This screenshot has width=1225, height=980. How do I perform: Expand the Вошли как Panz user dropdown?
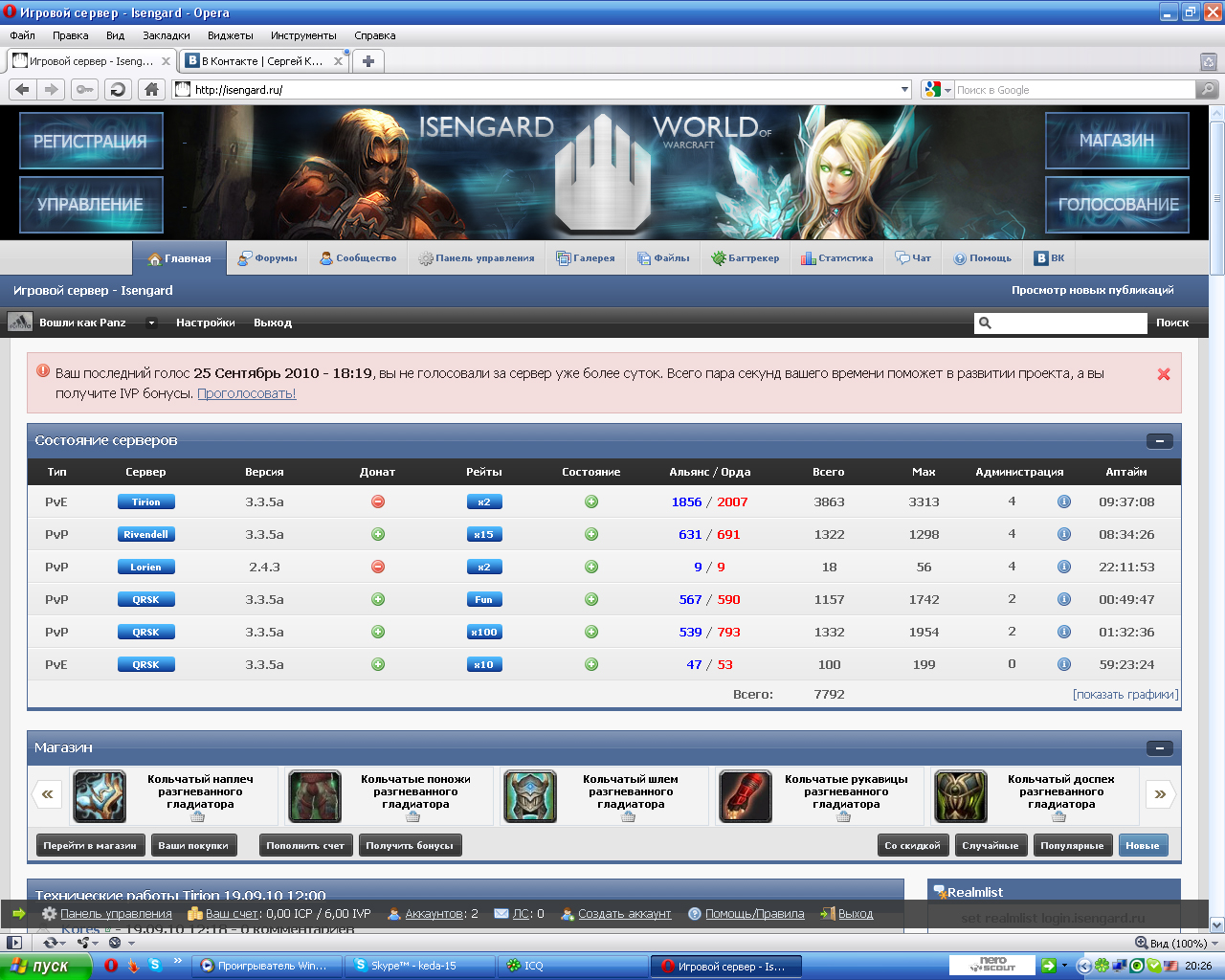click(151, 323)
